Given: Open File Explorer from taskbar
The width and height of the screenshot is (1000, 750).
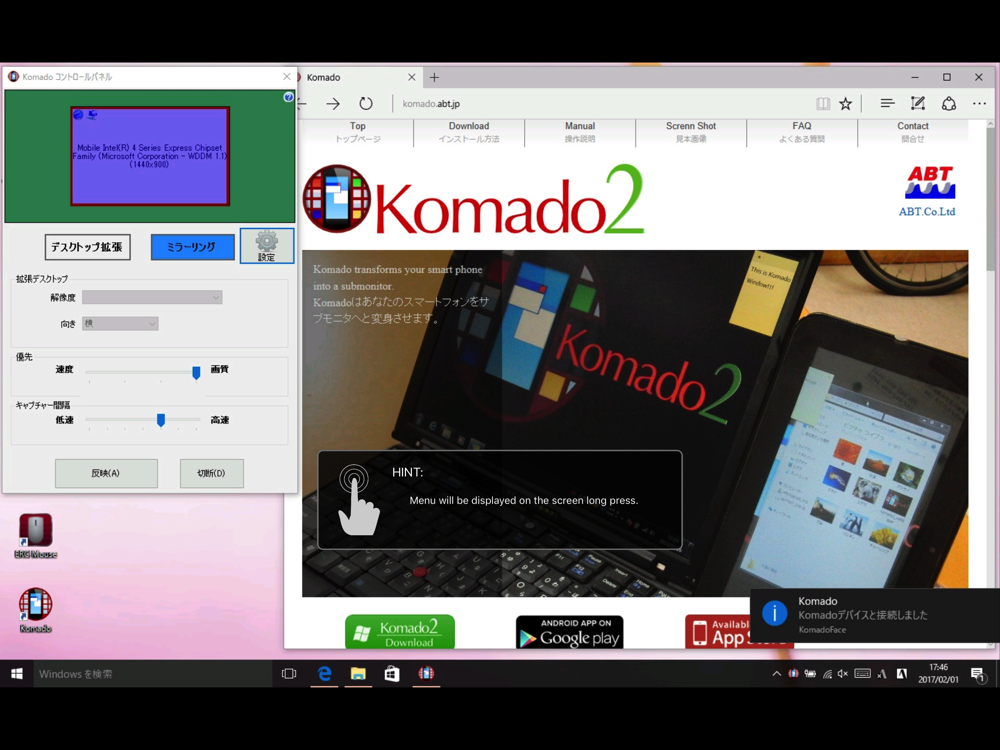Looking at the screenshot, I should coord(358,673).
